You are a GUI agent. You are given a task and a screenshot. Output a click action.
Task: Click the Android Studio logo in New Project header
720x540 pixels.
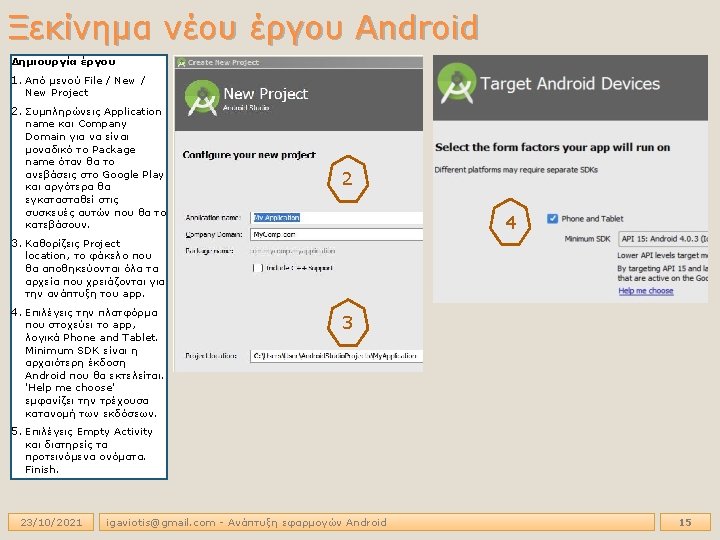(x=202, y=98)
